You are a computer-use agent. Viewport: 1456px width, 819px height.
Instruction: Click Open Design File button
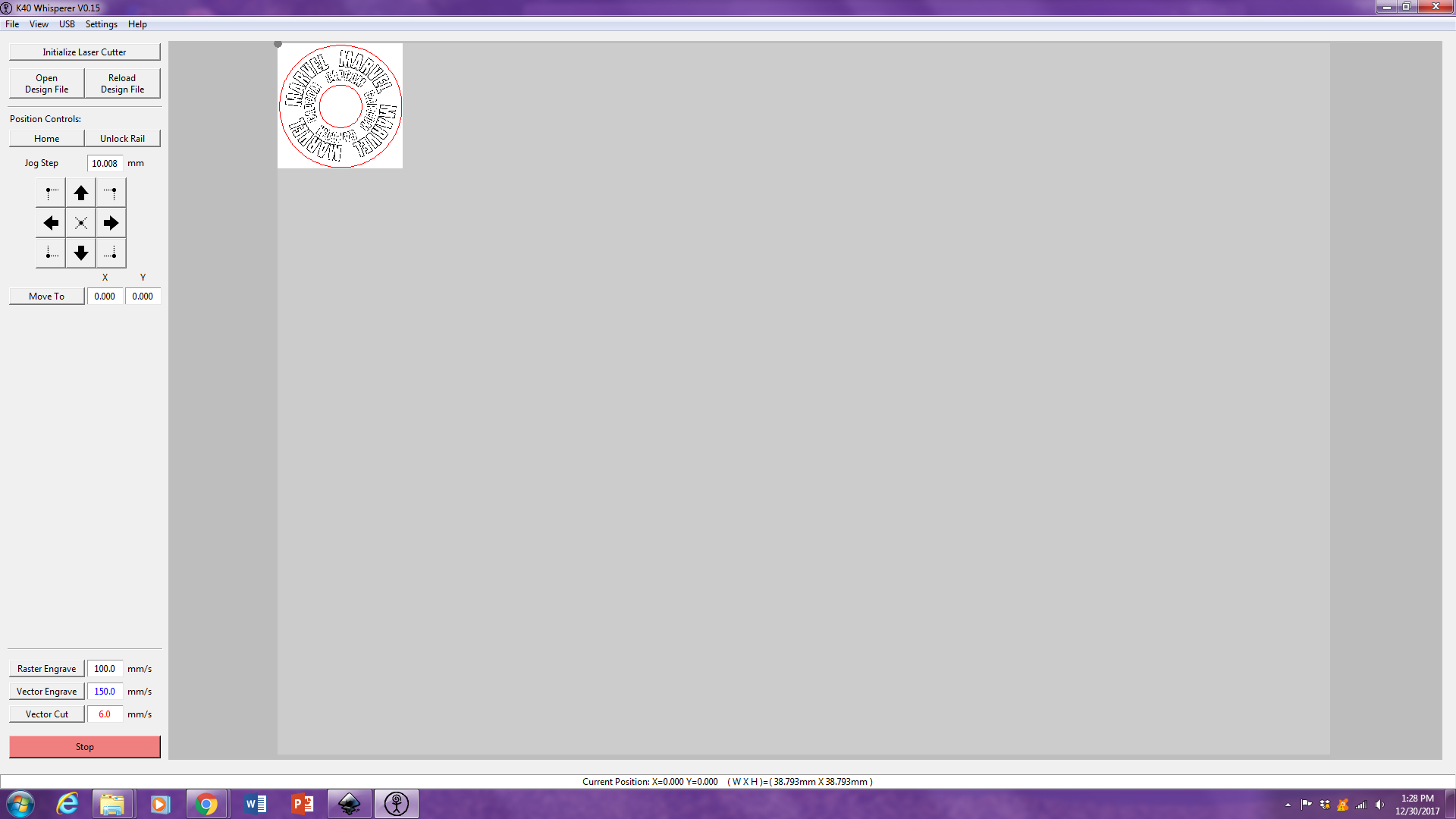click(46, 83)
